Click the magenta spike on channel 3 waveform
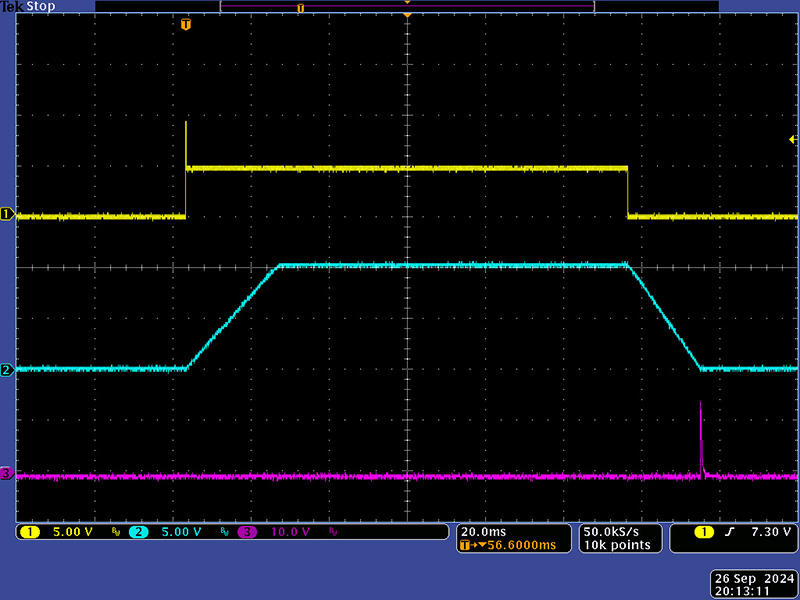800x600 pixels. 700,430
